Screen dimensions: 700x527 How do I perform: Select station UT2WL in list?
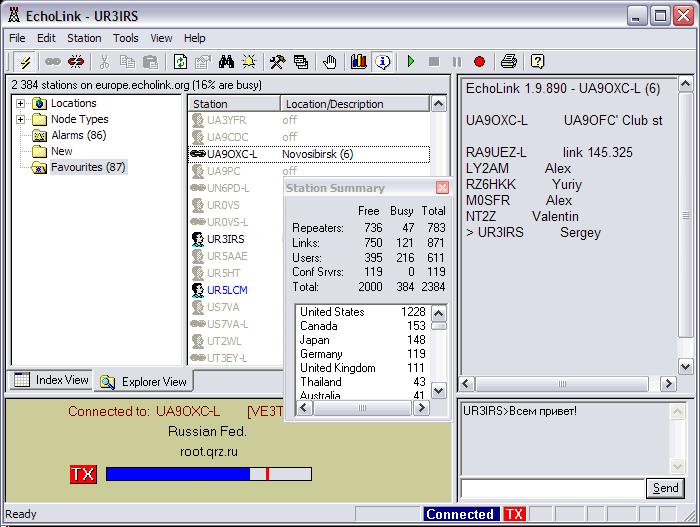(x=224, y=341)
